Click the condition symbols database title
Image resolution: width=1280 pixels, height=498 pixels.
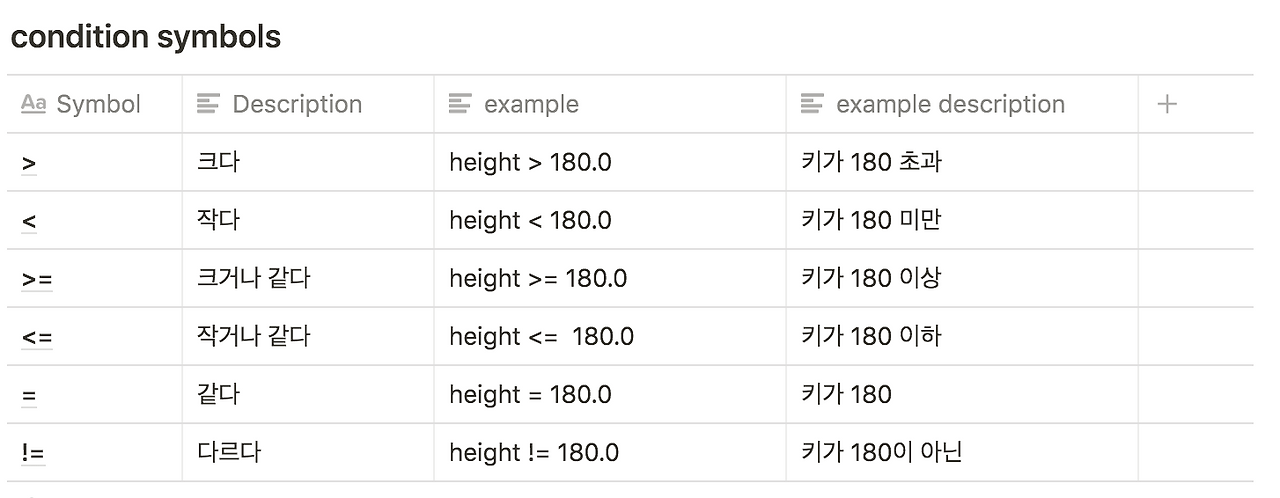(x=145, y=37)
